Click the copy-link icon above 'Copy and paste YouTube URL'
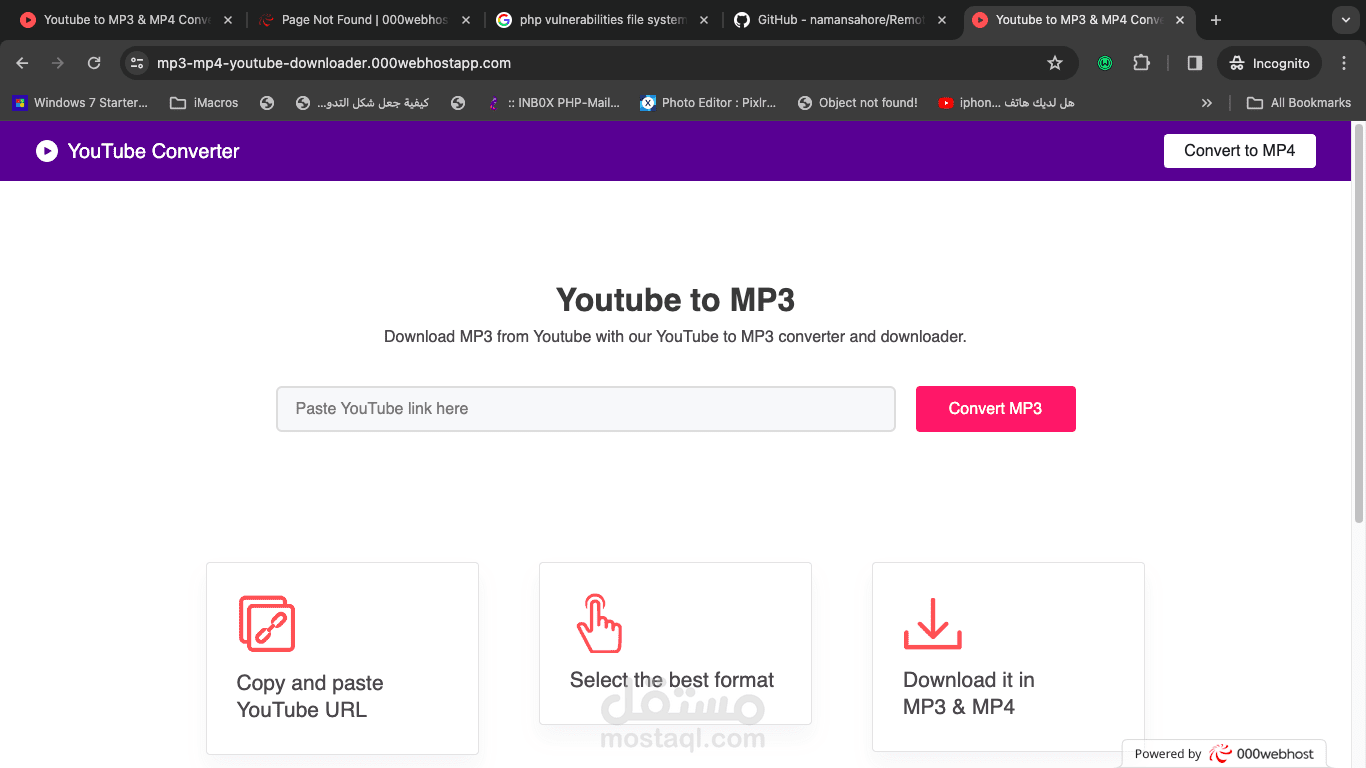Viewport: 1366px width, 768px height. [268, 623]
